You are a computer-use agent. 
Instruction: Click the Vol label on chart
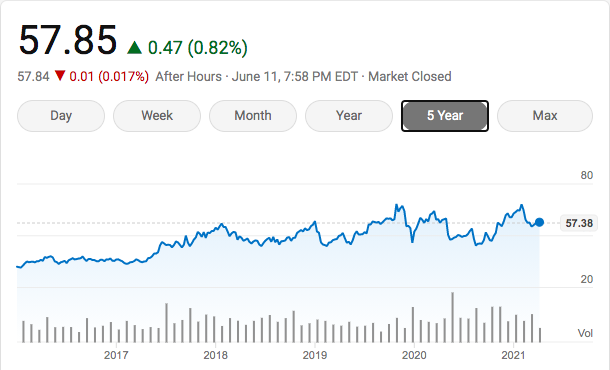[585, 333]
